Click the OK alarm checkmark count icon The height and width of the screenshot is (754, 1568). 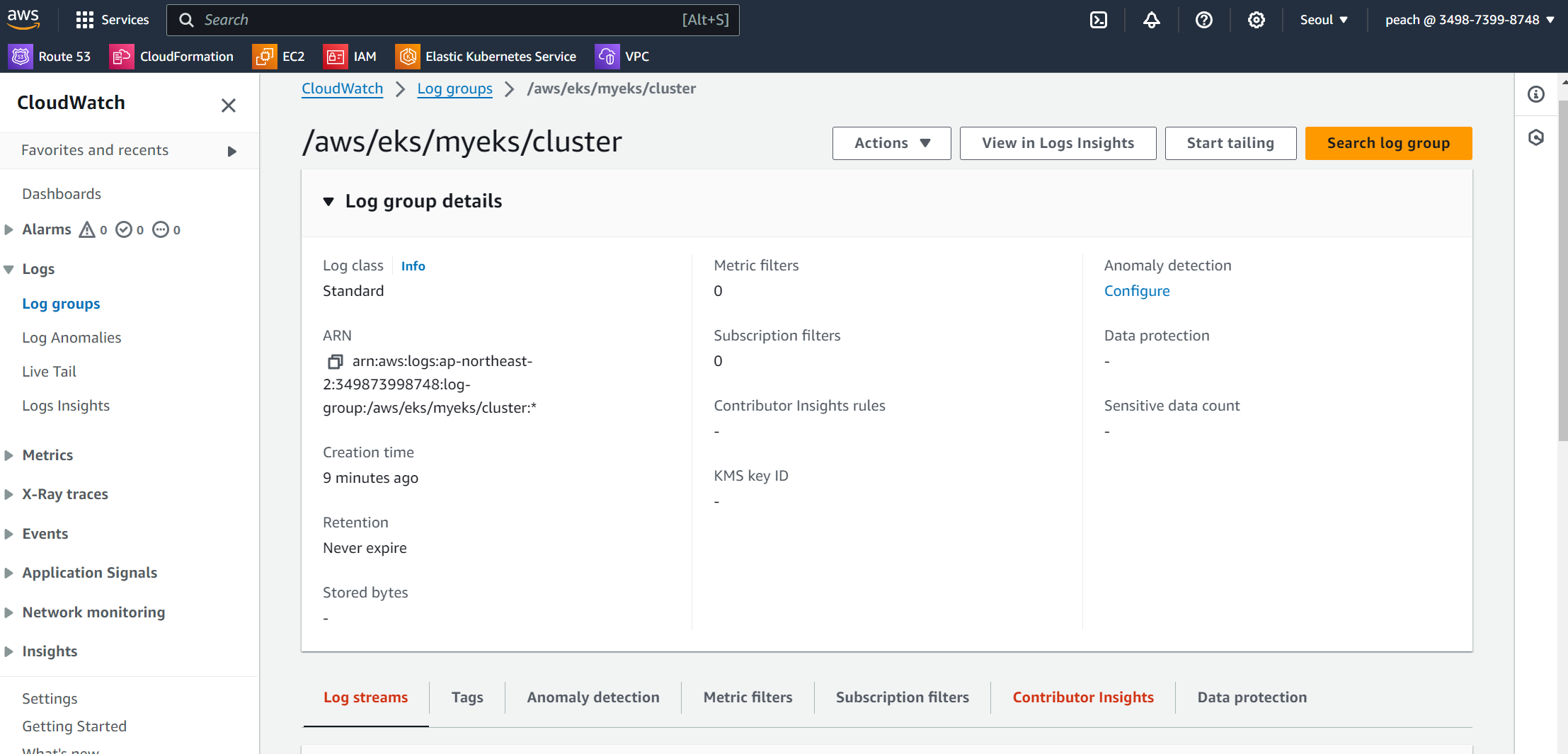124,229
